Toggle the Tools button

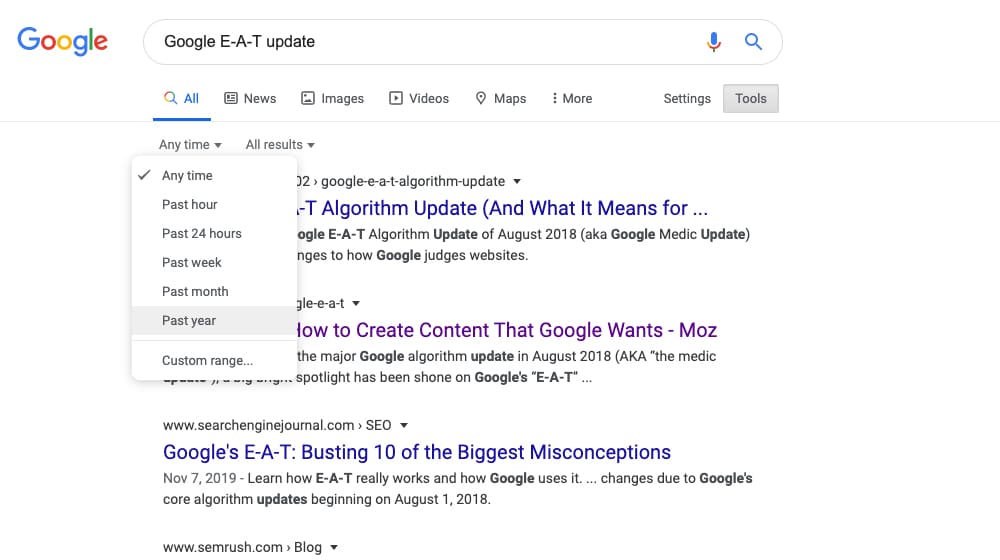click(751, 98)
